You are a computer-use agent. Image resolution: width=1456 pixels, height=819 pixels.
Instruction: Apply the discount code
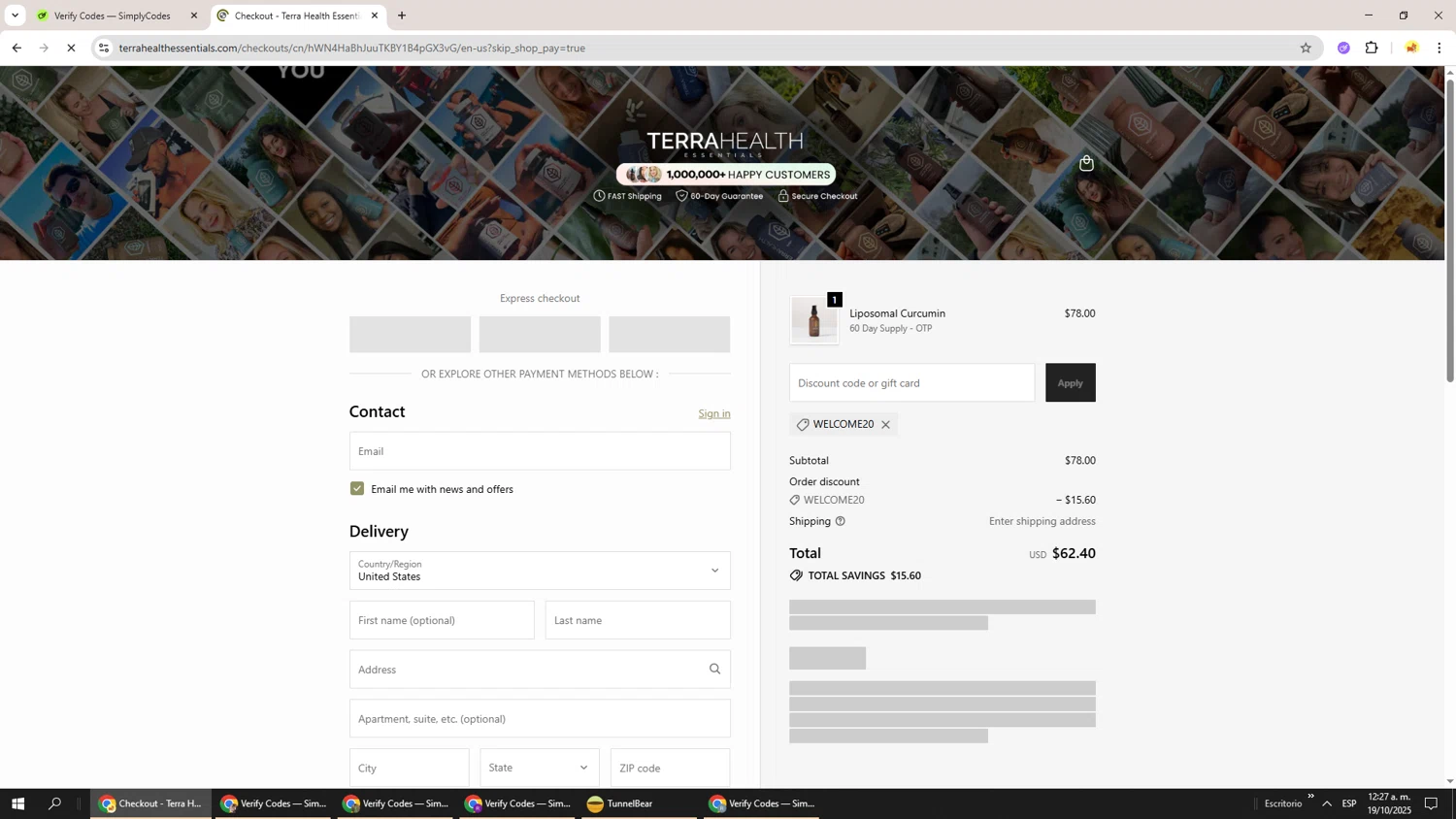1071,382
